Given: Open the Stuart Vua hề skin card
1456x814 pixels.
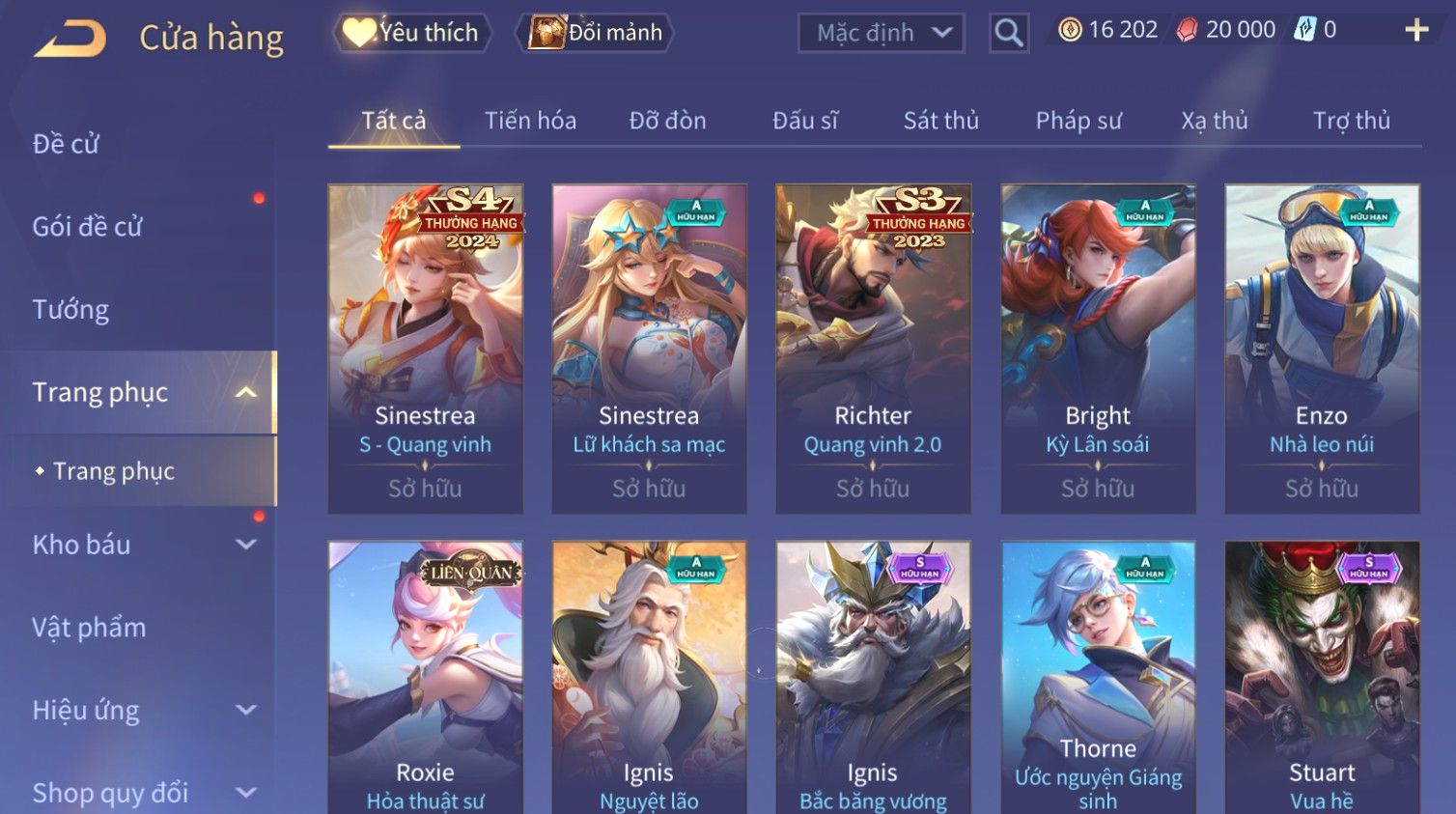Looking at the screenshot, I should [x=1322, y=677].
